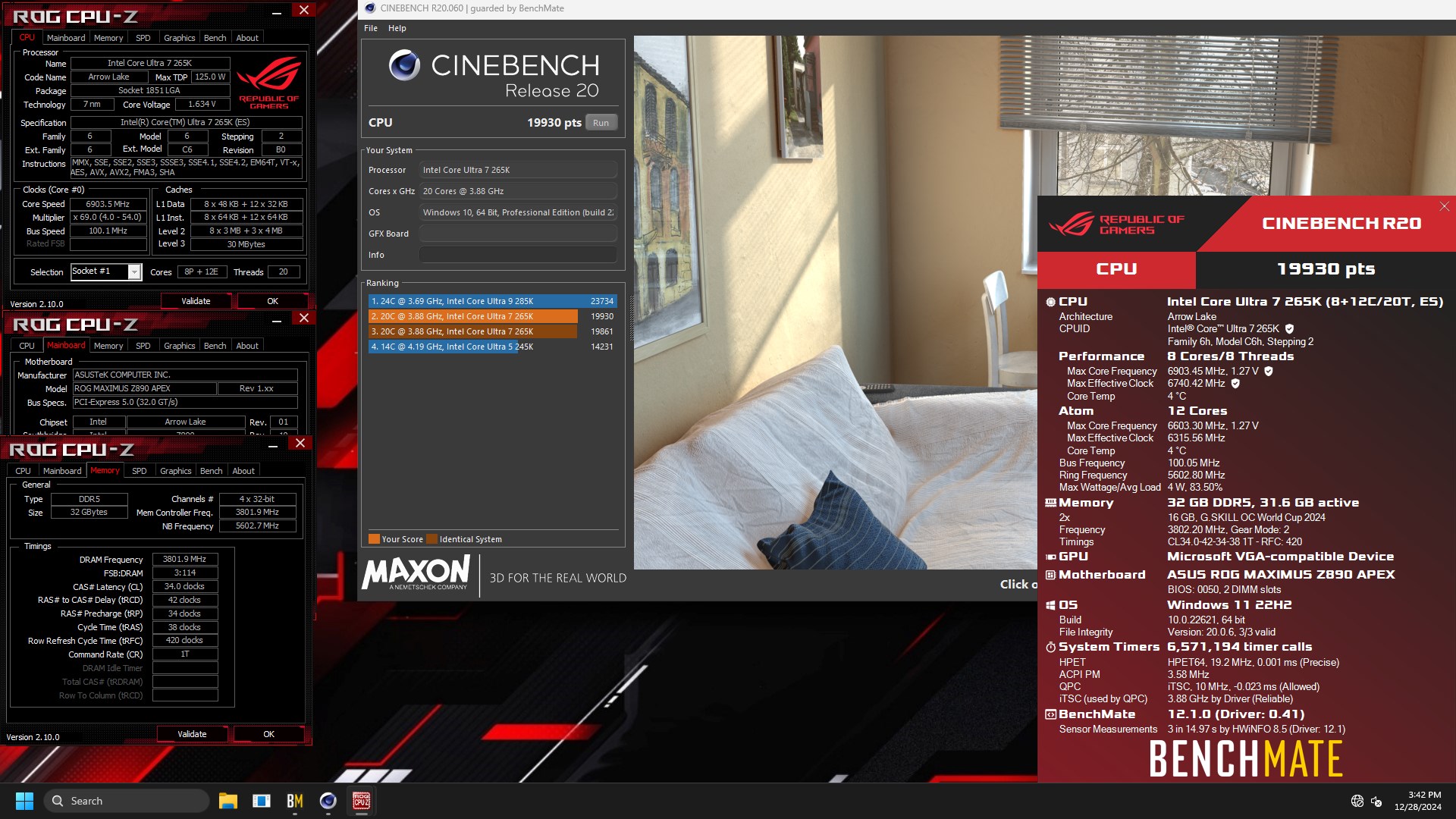Click the shield beside Max Effective Clock 6740.42

point(1235,384)
